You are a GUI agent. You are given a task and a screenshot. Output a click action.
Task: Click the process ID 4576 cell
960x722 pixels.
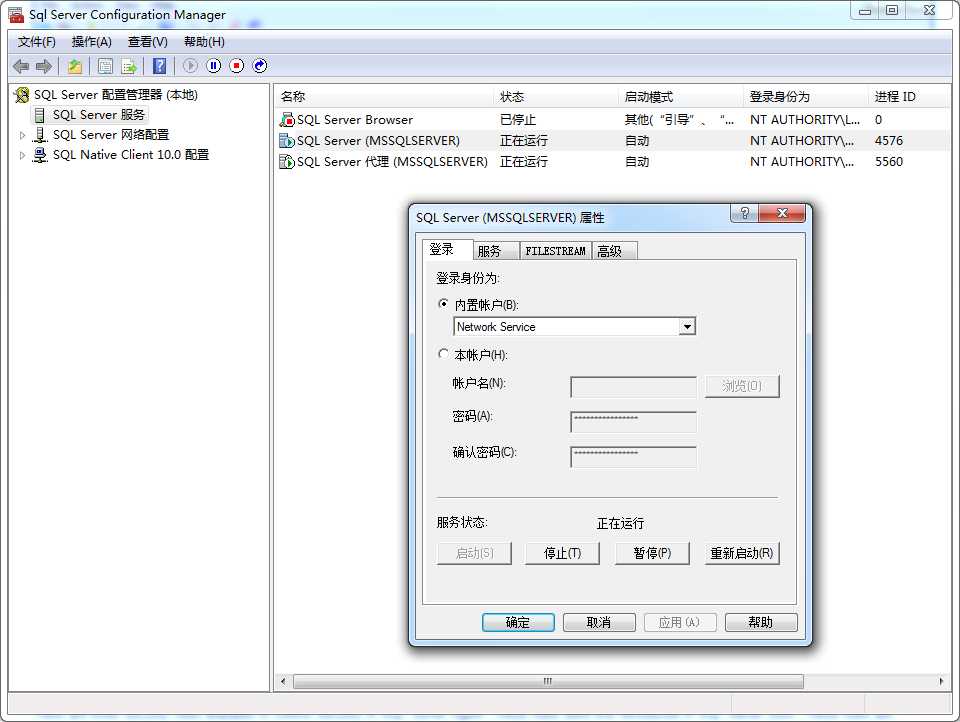click(x=889, y=141)
